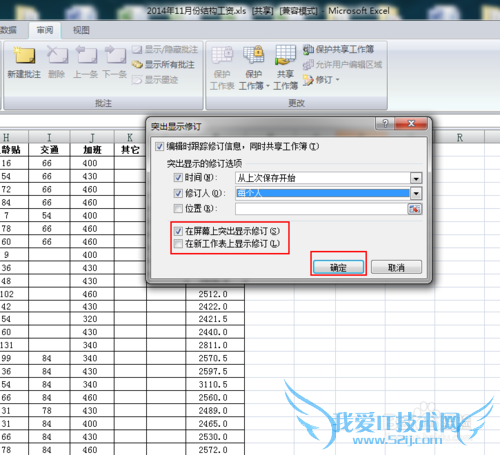Click cell with value 2811.0
Screen dimensions: 500x455
(215, 345)
